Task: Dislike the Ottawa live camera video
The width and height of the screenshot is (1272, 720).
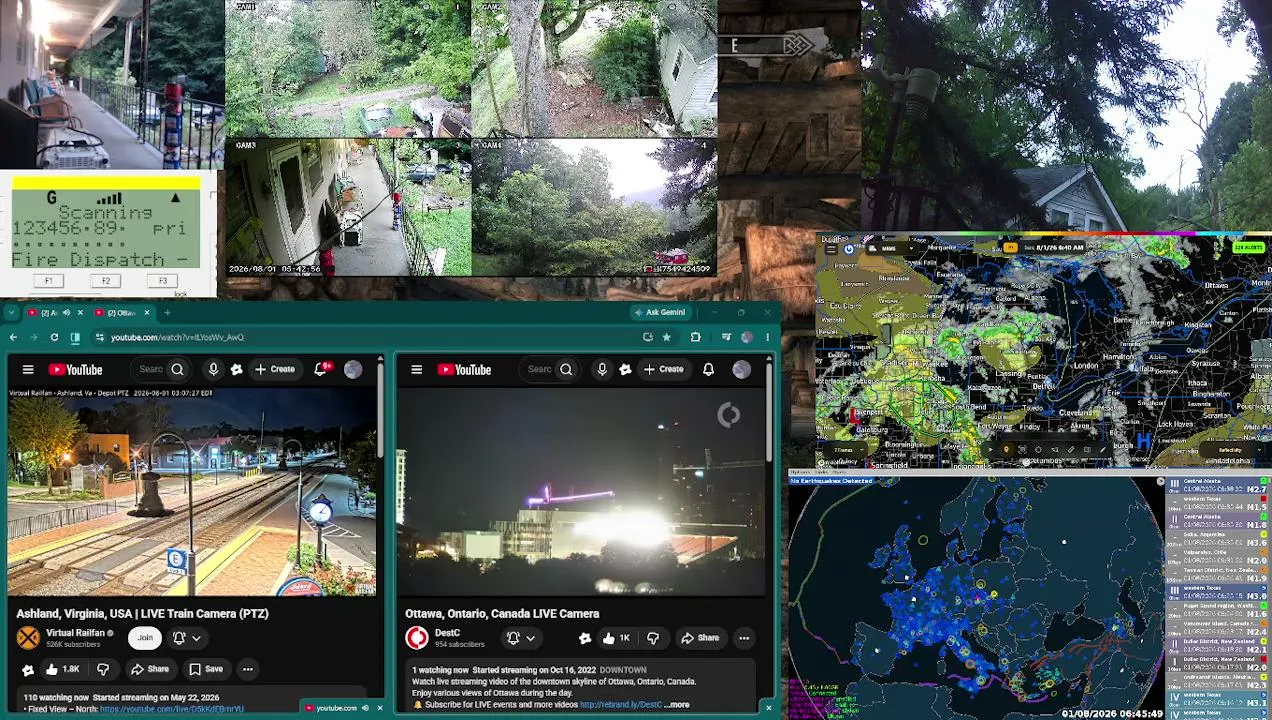Action: click(x=653, y=638)
